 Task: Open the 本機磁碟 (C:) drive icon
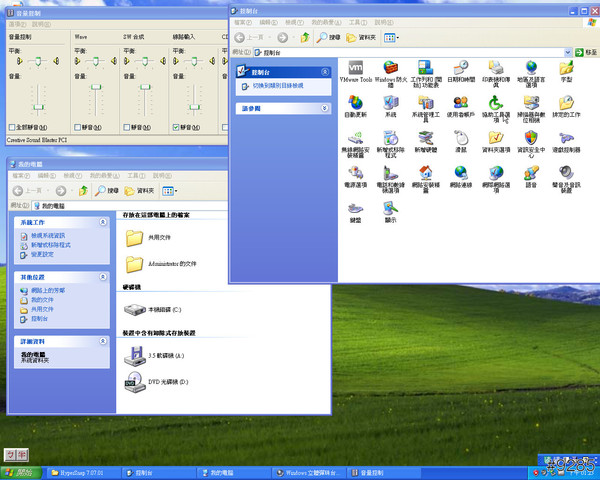tap(134, 309)
